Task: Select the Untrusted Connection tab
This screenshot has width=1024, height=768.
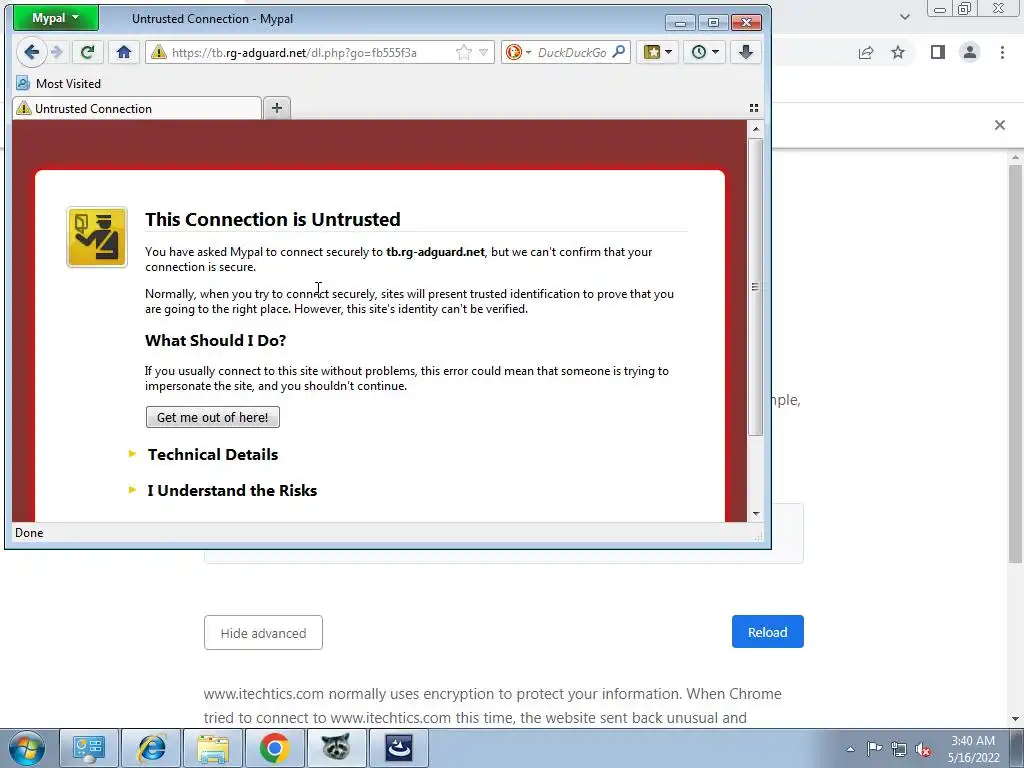Action: pyautogui.click(x=137, y=108)
